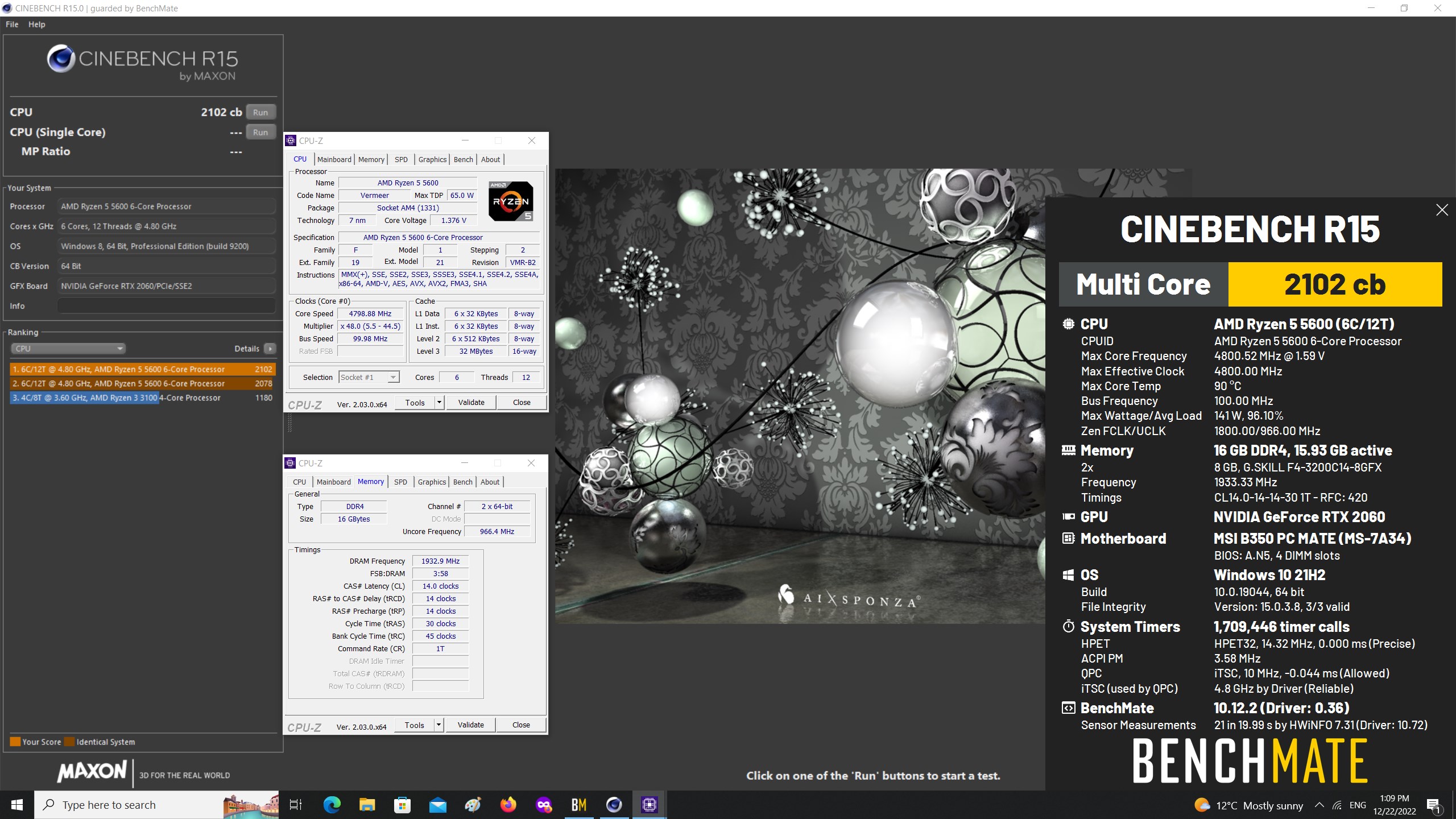Viewport: 1456px width, 819px height.
Task: Open ranking Details arrow button
Action: point(270,349)
